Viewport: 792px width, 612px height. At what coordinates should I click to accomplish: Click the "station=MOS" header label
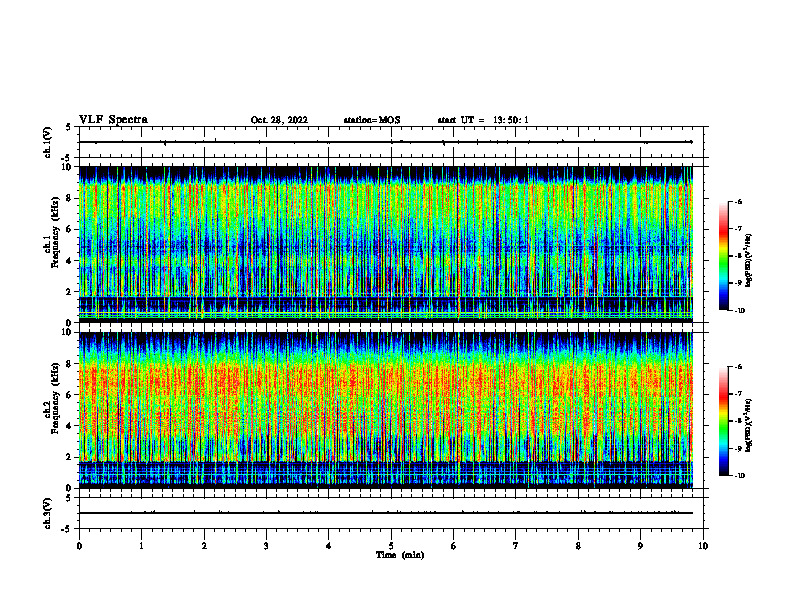[x=372, y=120]
